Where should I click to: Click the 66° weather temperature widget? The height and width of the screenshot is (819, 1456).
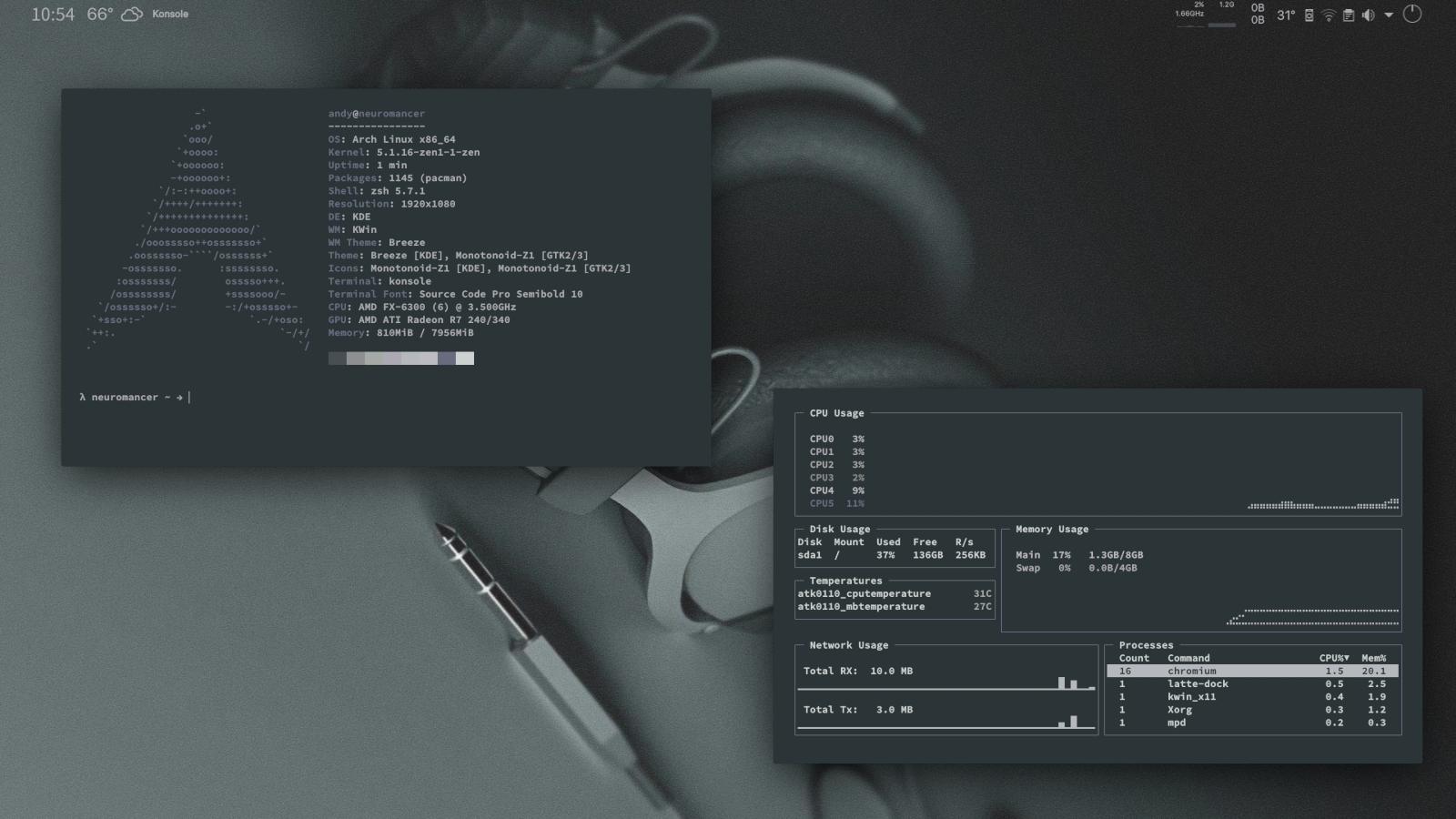(100, 15)
